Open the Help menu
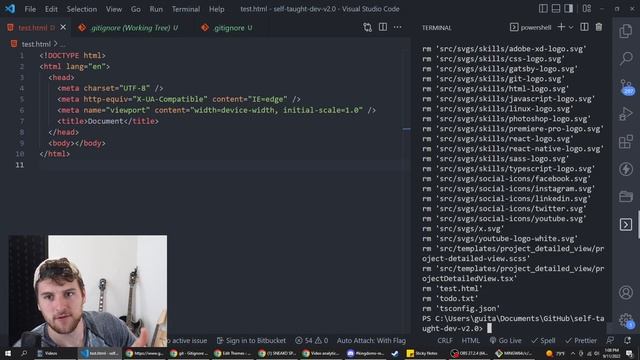 pos(217,9)
